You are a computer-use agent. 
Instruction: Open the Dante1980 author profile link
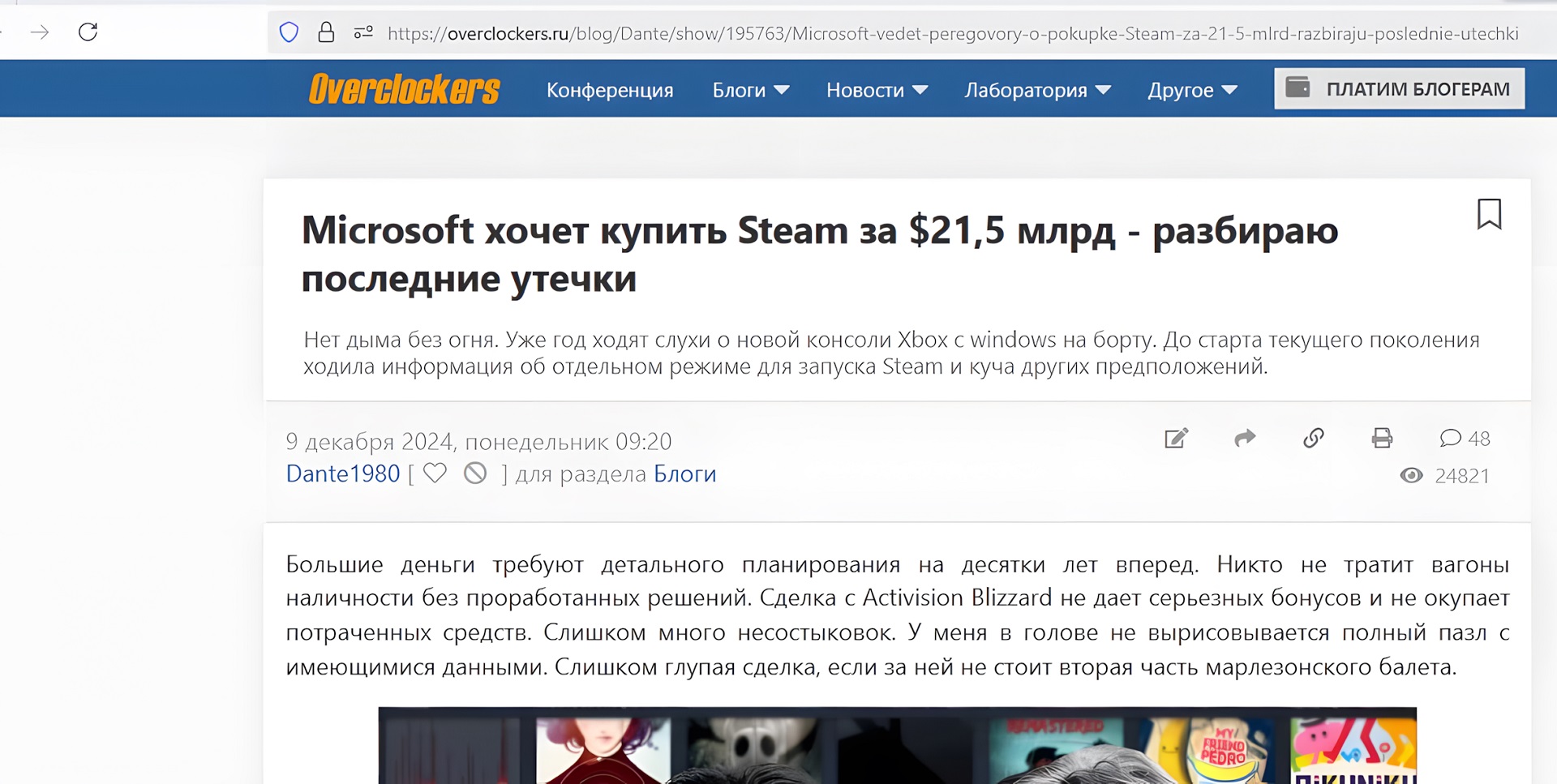343,473
